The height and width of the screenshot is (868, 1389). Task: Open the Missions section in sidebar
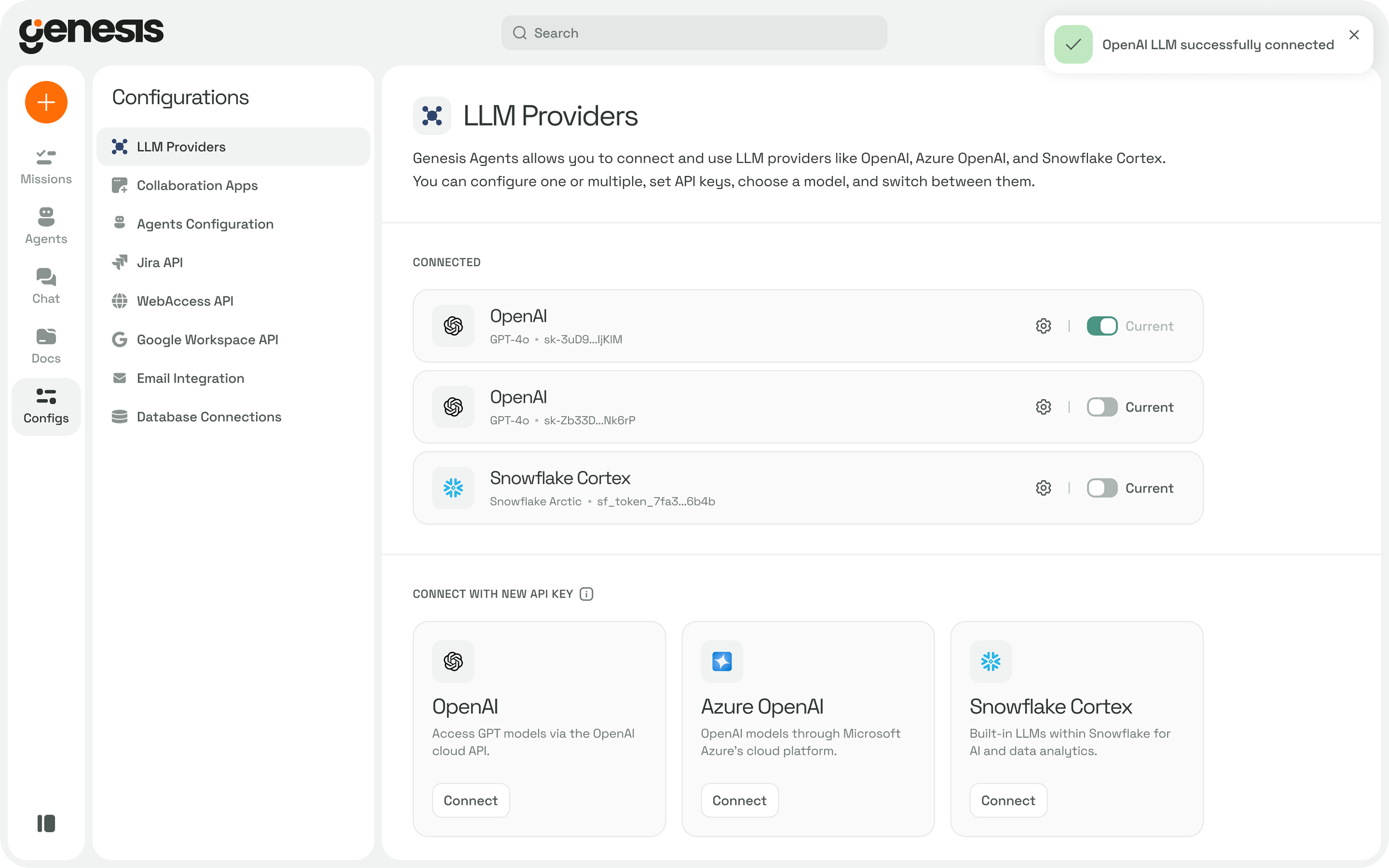pos(46,166)
